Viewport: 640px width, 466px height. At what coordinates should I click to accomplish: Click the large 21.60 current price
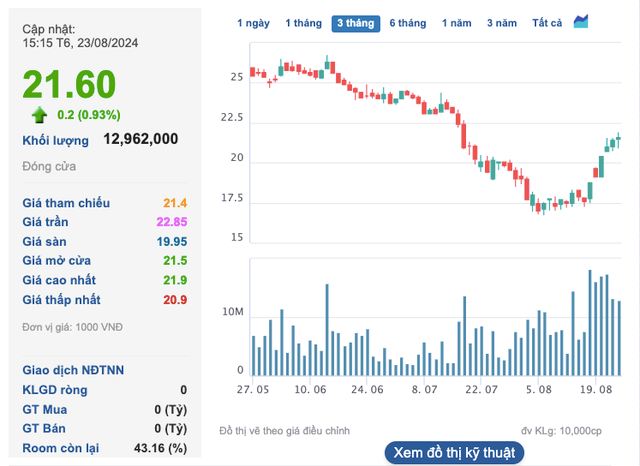coord(70,84)
